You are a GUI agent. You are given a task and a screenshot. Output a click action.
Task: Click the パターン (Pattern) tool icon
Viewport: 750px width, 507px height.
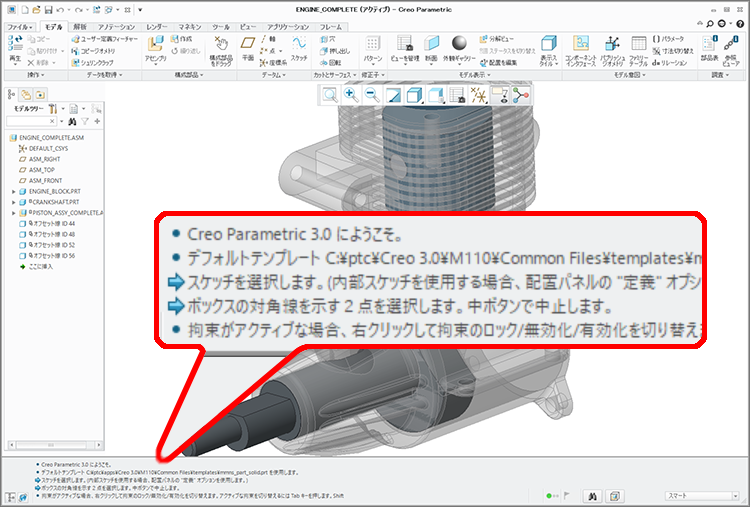(372, 48)
